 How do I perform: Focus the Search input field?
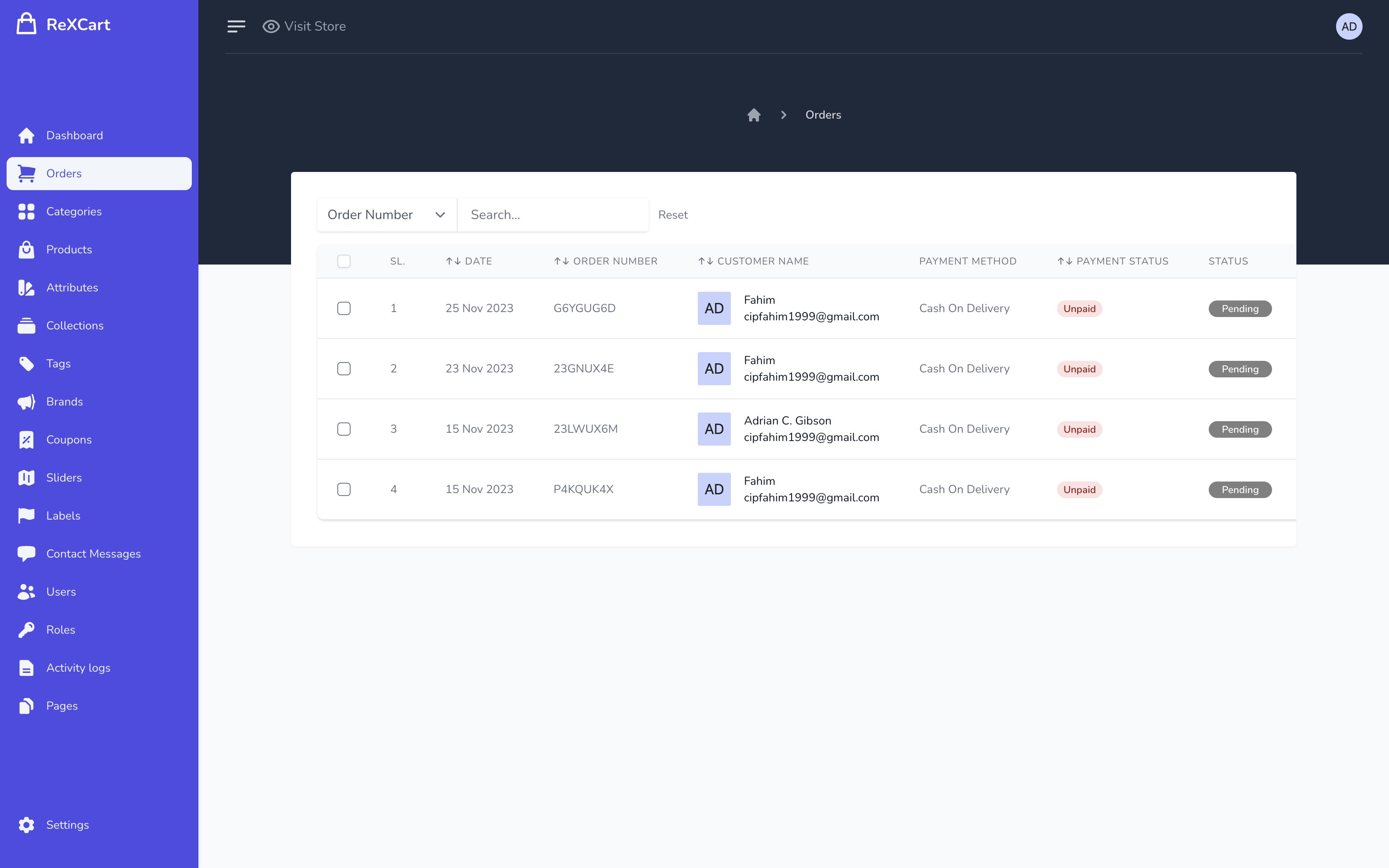pos(553,215)
